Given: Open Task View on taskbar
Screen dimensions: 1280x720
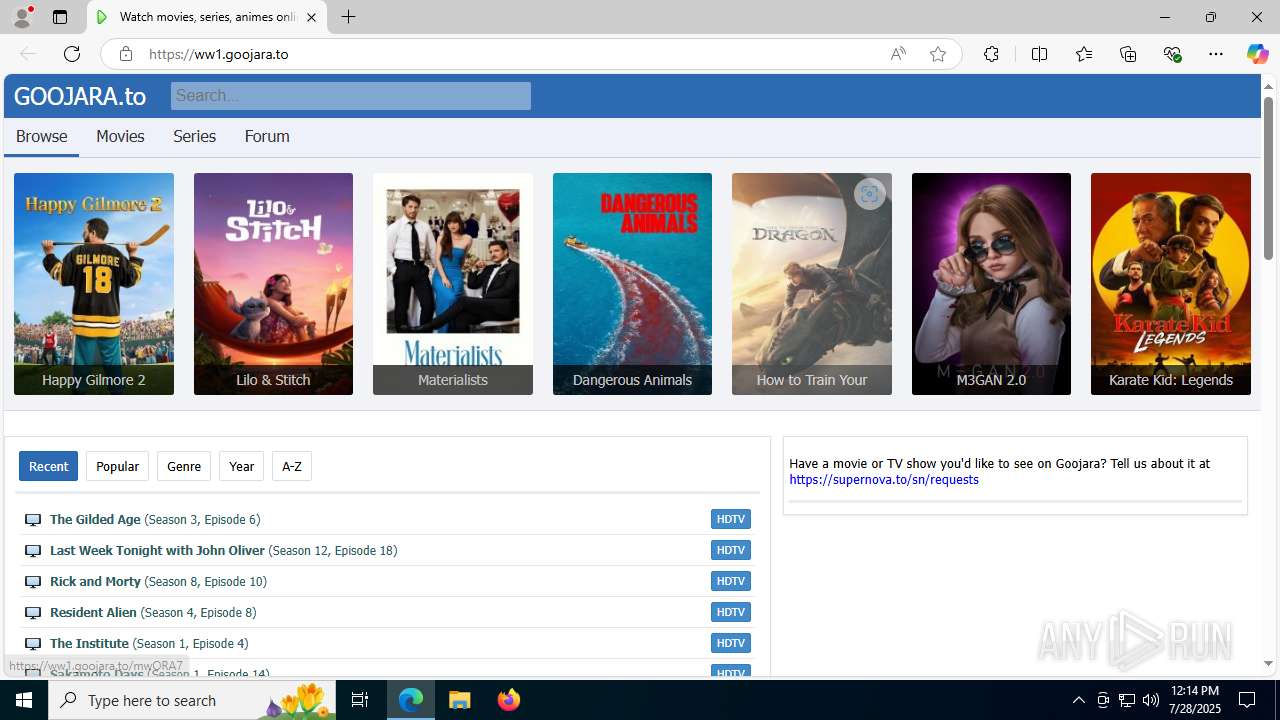Looking at the screenshot, I should (361, 700).
